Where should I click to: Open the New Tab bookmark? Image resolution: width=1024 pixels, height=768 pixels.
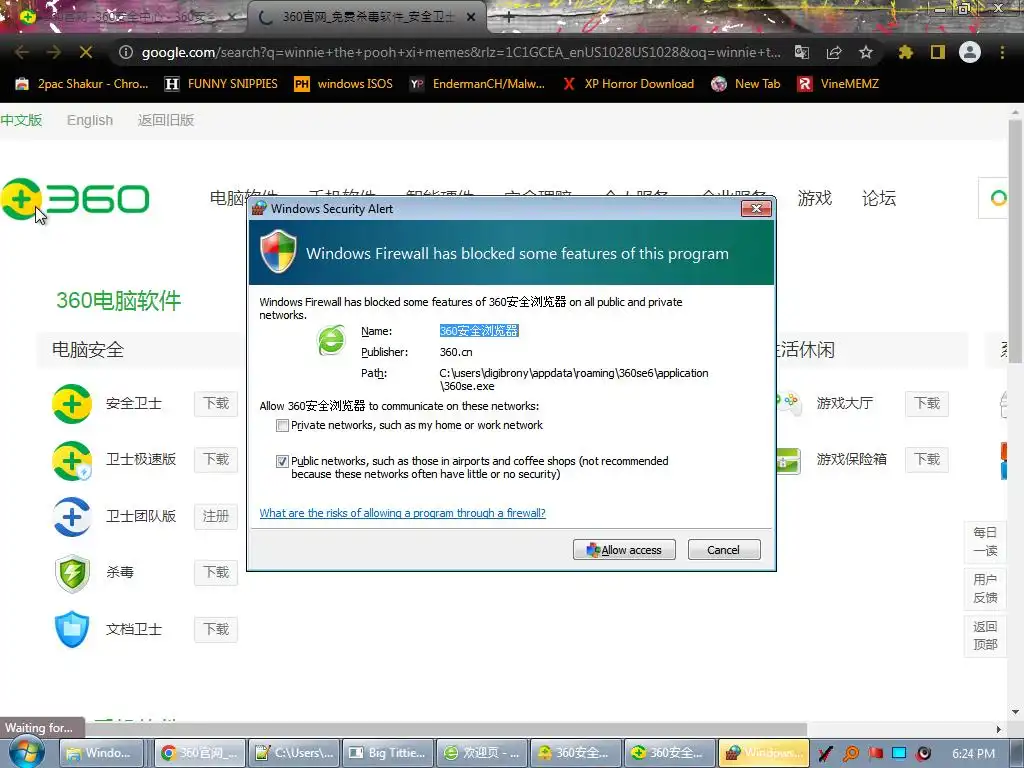[x=746, y=84]
